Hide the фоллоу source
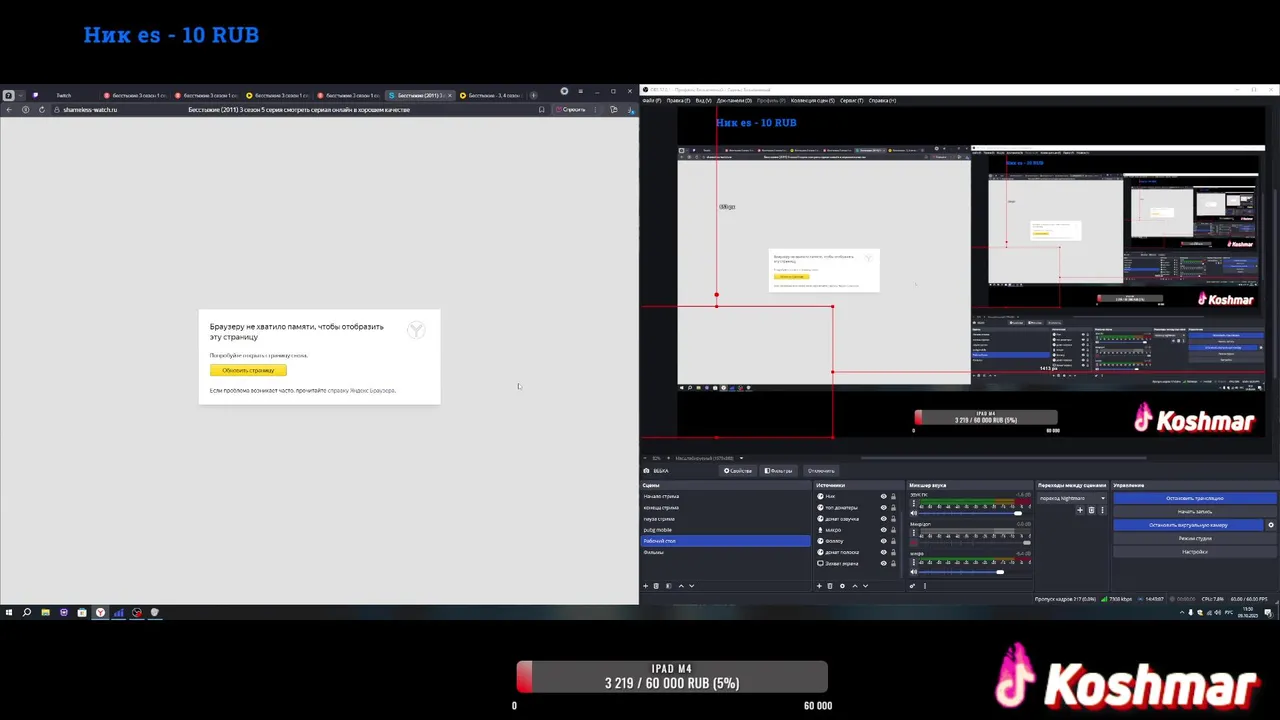 pyautogui.click(x=883, y=541)
